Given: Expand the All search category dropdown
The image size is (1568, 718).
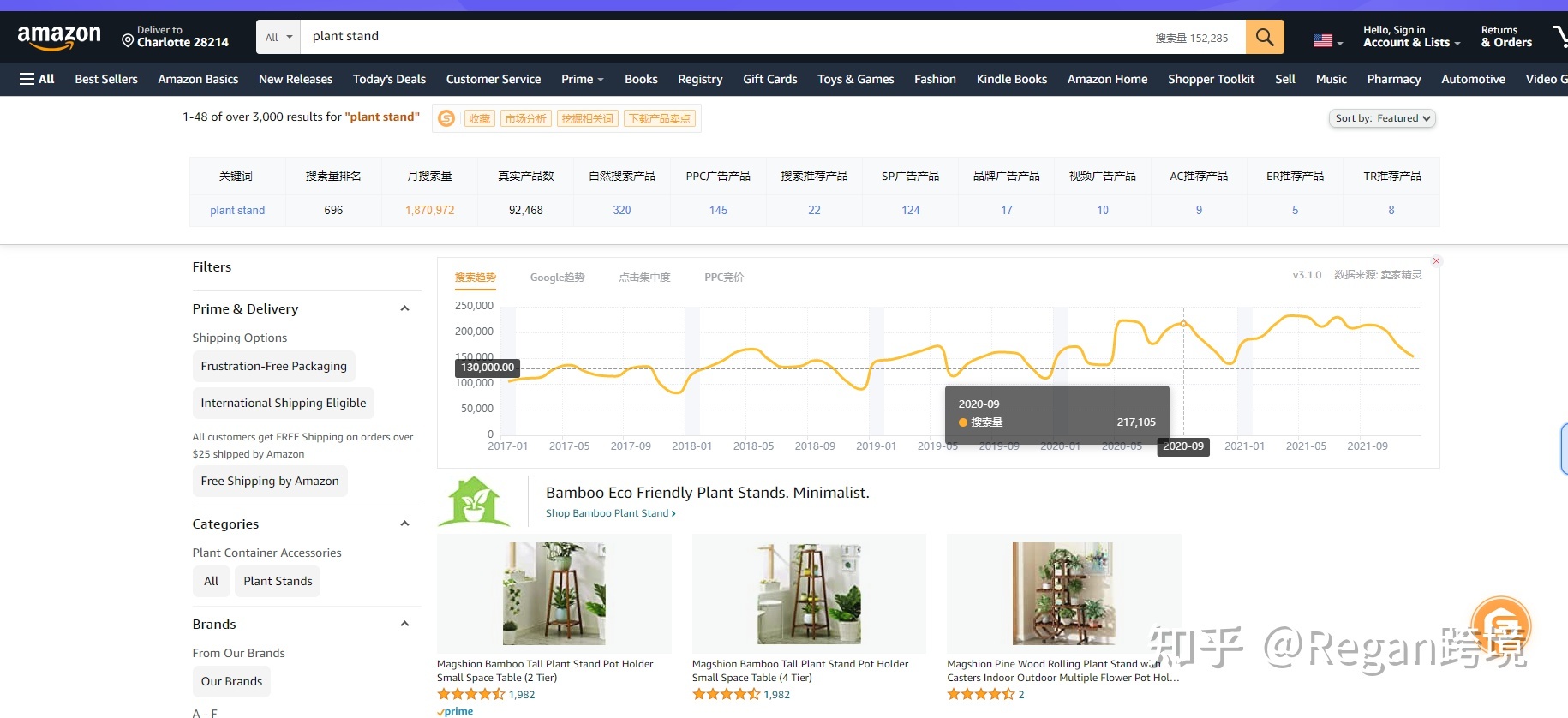Looking at the screenshot, I should click(x=278, y=37).
